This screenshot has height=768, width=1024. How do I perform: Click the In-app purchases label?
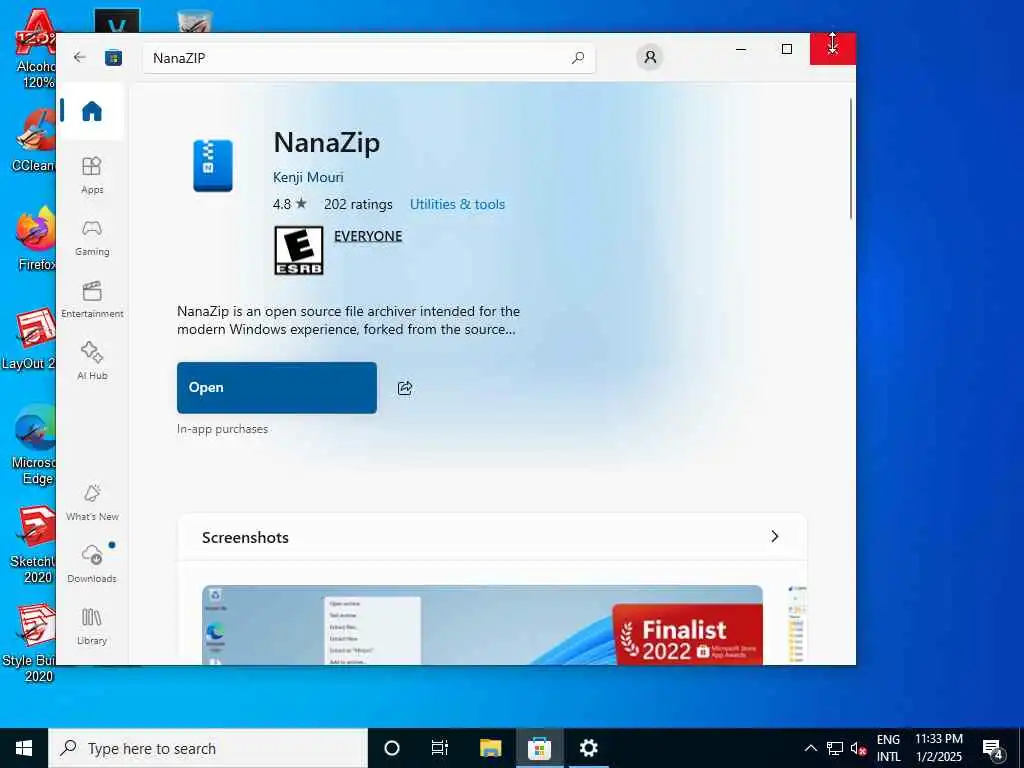click(x=222, y=429)
